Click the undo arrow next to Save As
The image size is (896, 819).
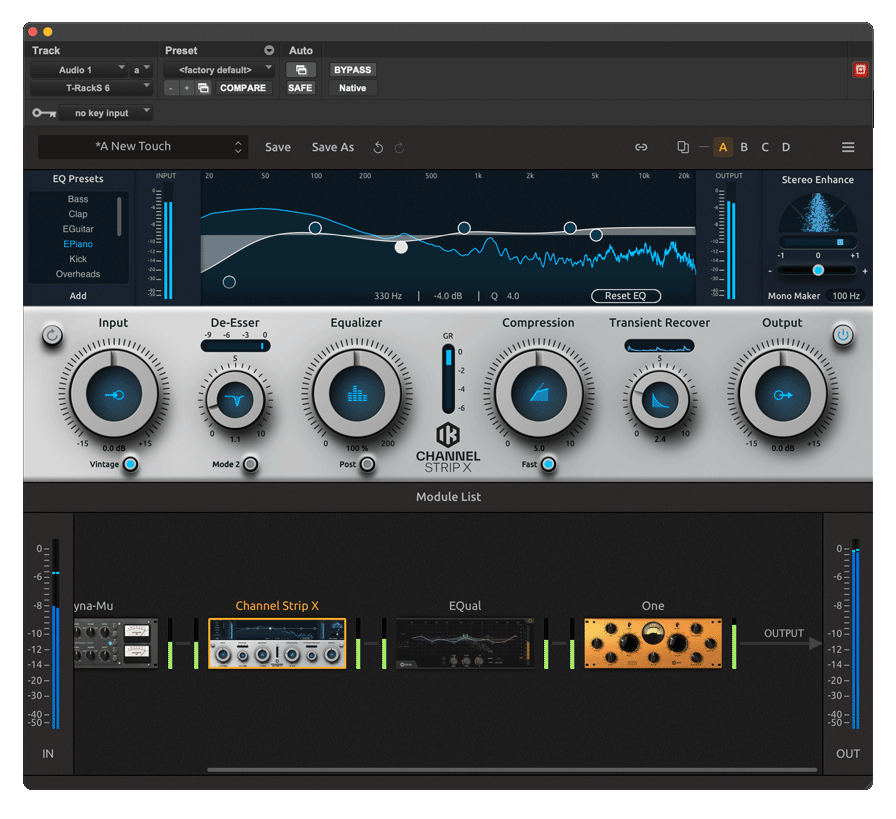[377, 147]
